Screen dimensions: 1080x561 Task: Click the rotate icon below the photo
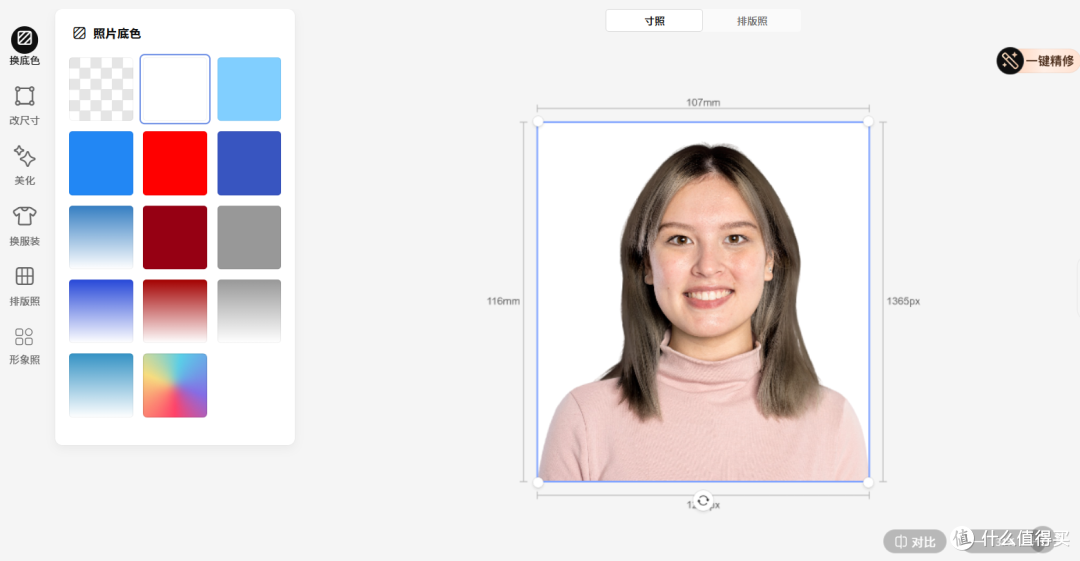pyautogui.click(x=703, y=500)
